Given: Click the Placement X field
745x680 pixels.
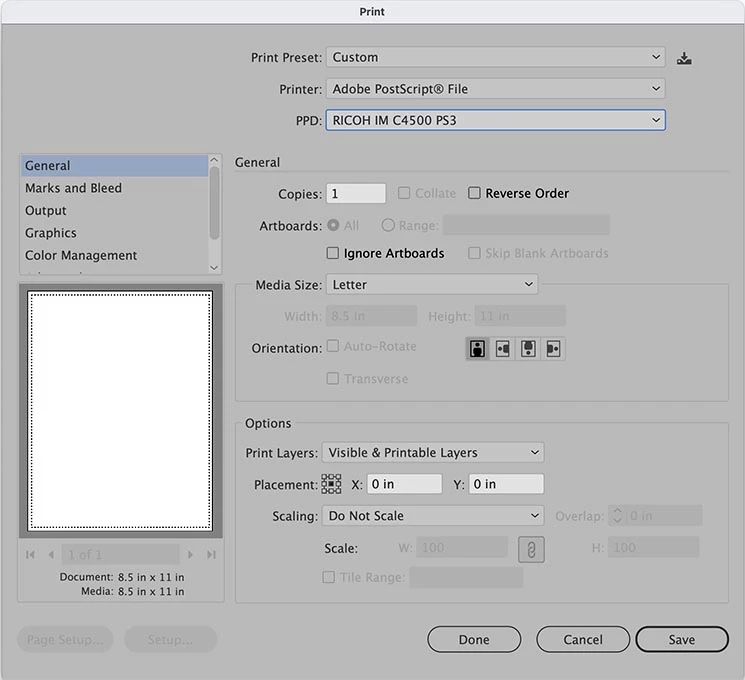Looking at the screenshot, I should [404, 484].
